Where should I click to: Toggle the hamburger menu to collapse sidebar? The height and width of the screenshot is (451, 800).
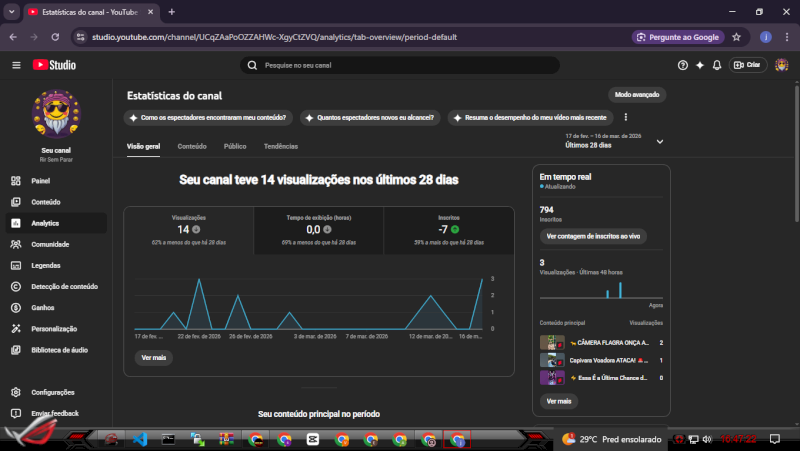(16, 65)
